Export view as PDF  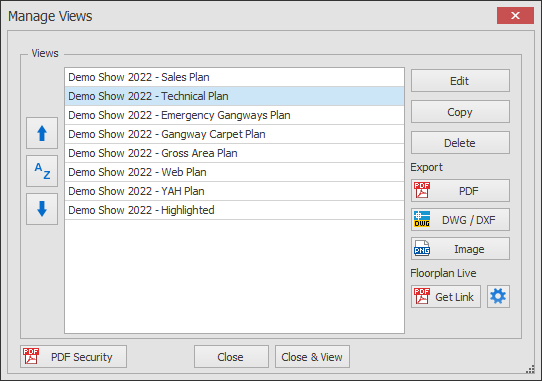pyautogui.click(x=460, y=190)
